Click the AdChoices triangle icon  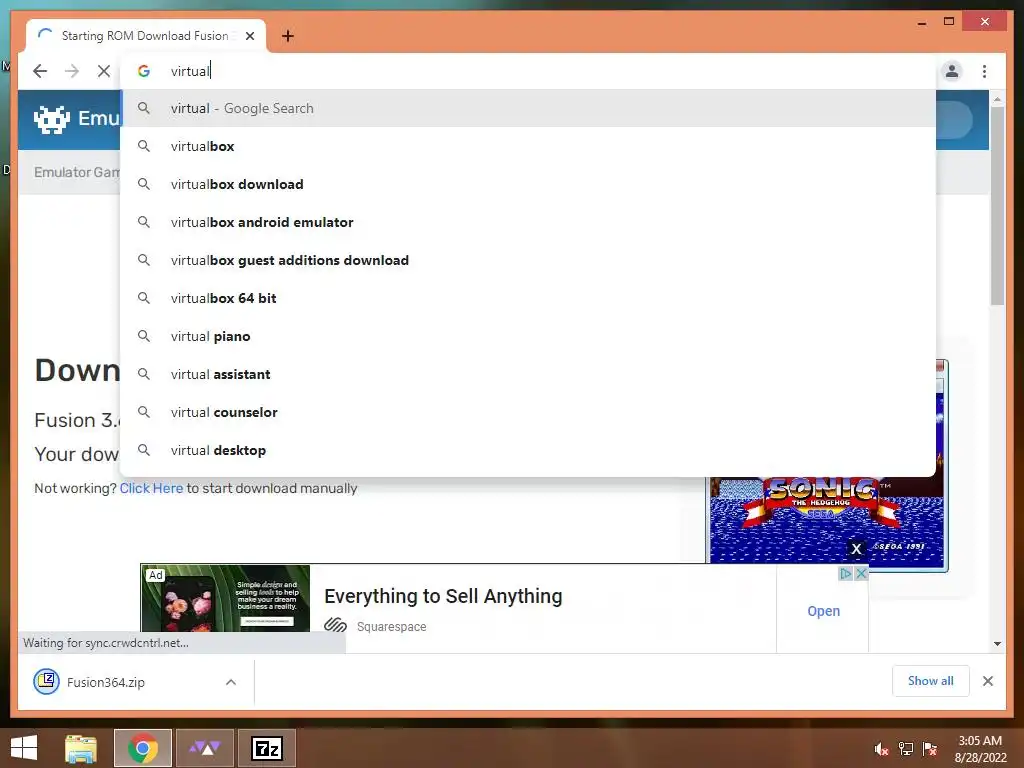tap(846, 573)
